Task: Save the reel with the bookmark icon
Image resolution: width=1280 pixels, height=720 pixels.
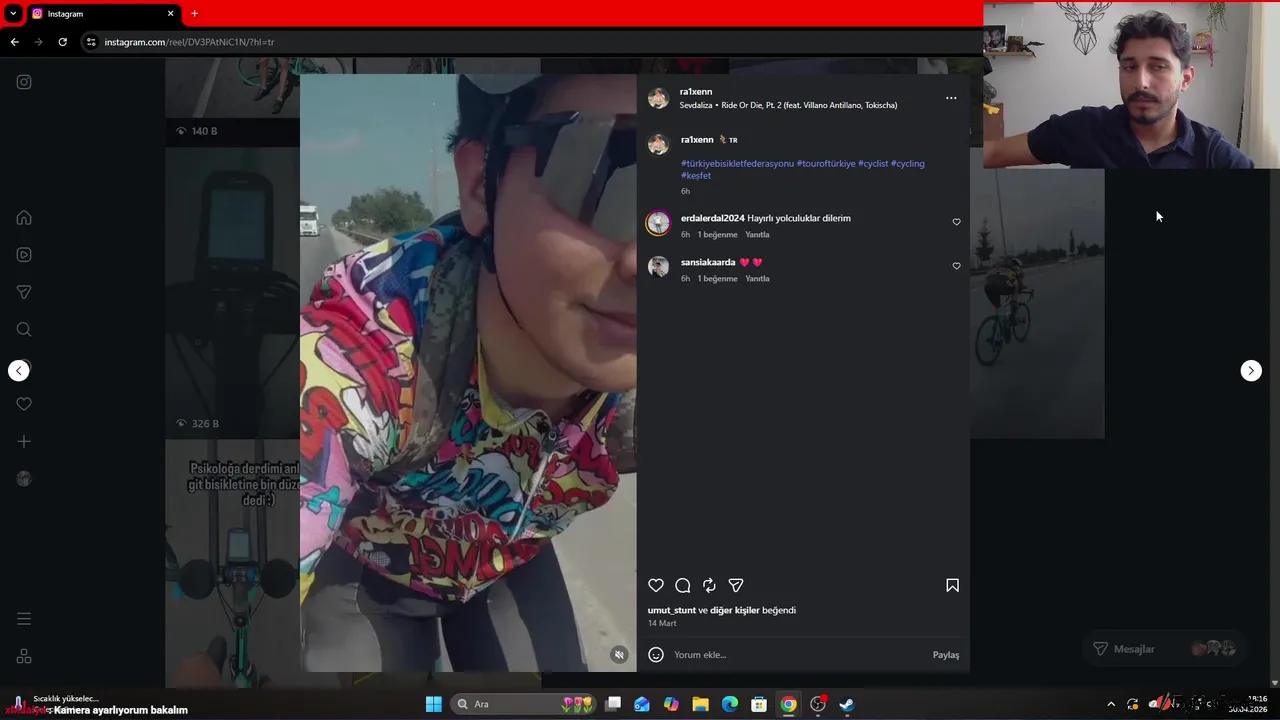Action: click(952, 586)
